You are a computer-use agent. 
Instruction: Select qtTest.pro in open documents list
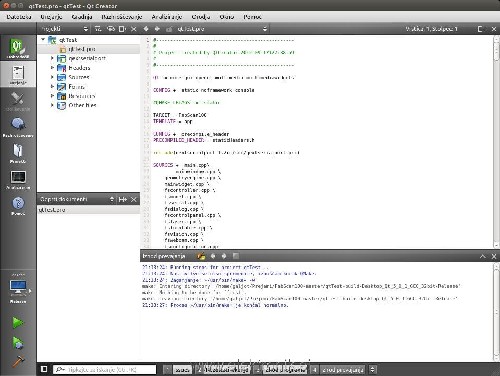(88, 210)
